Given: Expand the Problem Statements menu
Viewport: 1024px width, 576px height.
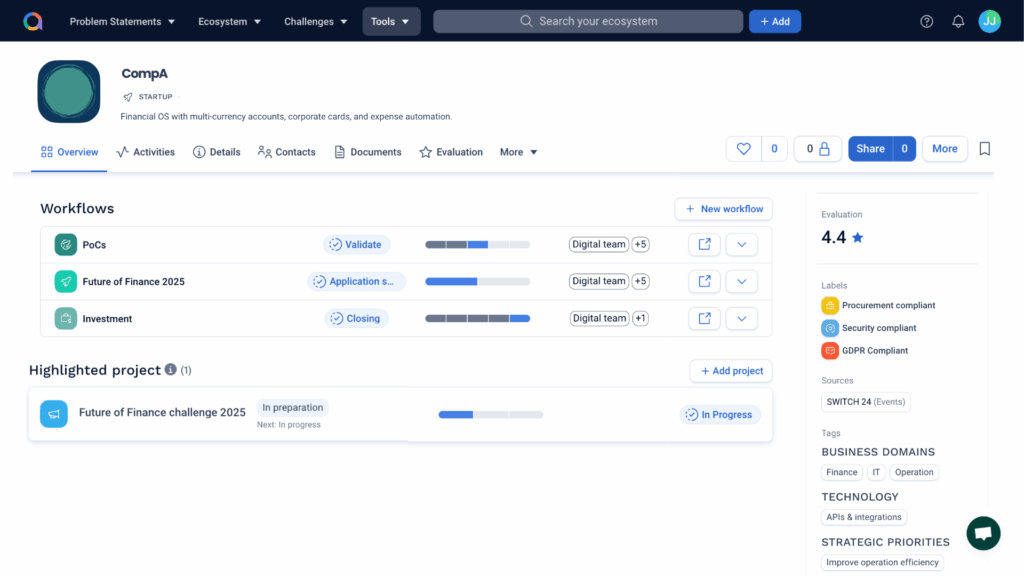Looking at the screenshot, I should point(121,20).
